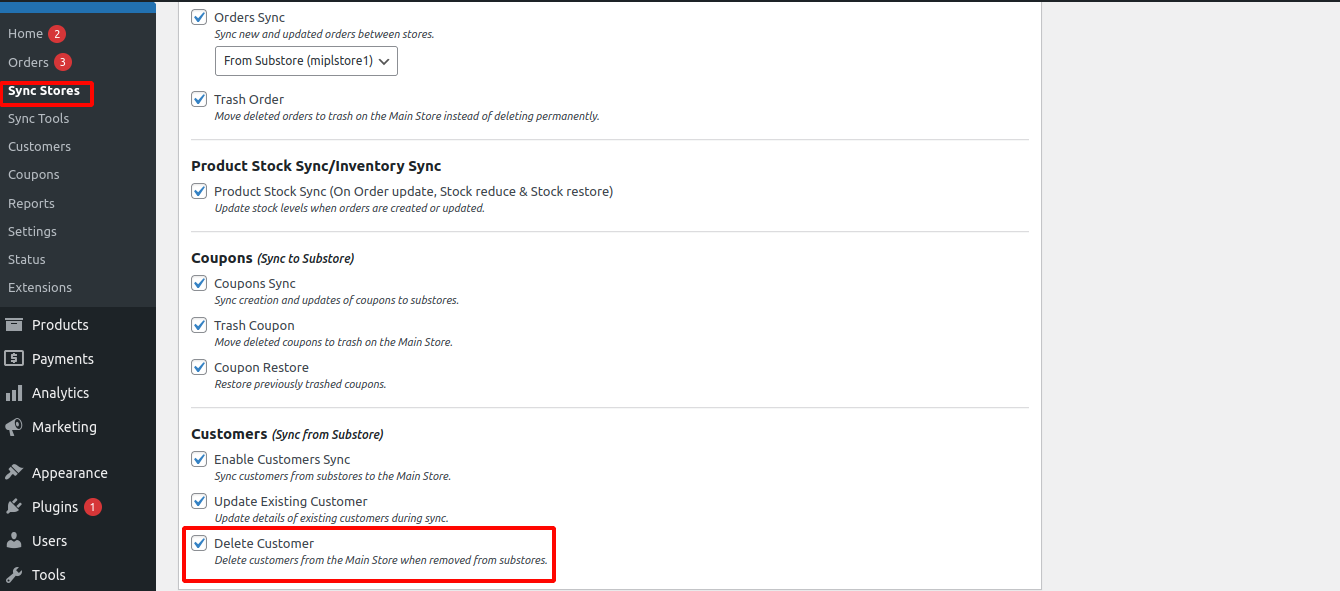Open the Extensions submenu link
Viewport: 1340px width, 591px height.
pyautogui.click(x=40, y=288)
